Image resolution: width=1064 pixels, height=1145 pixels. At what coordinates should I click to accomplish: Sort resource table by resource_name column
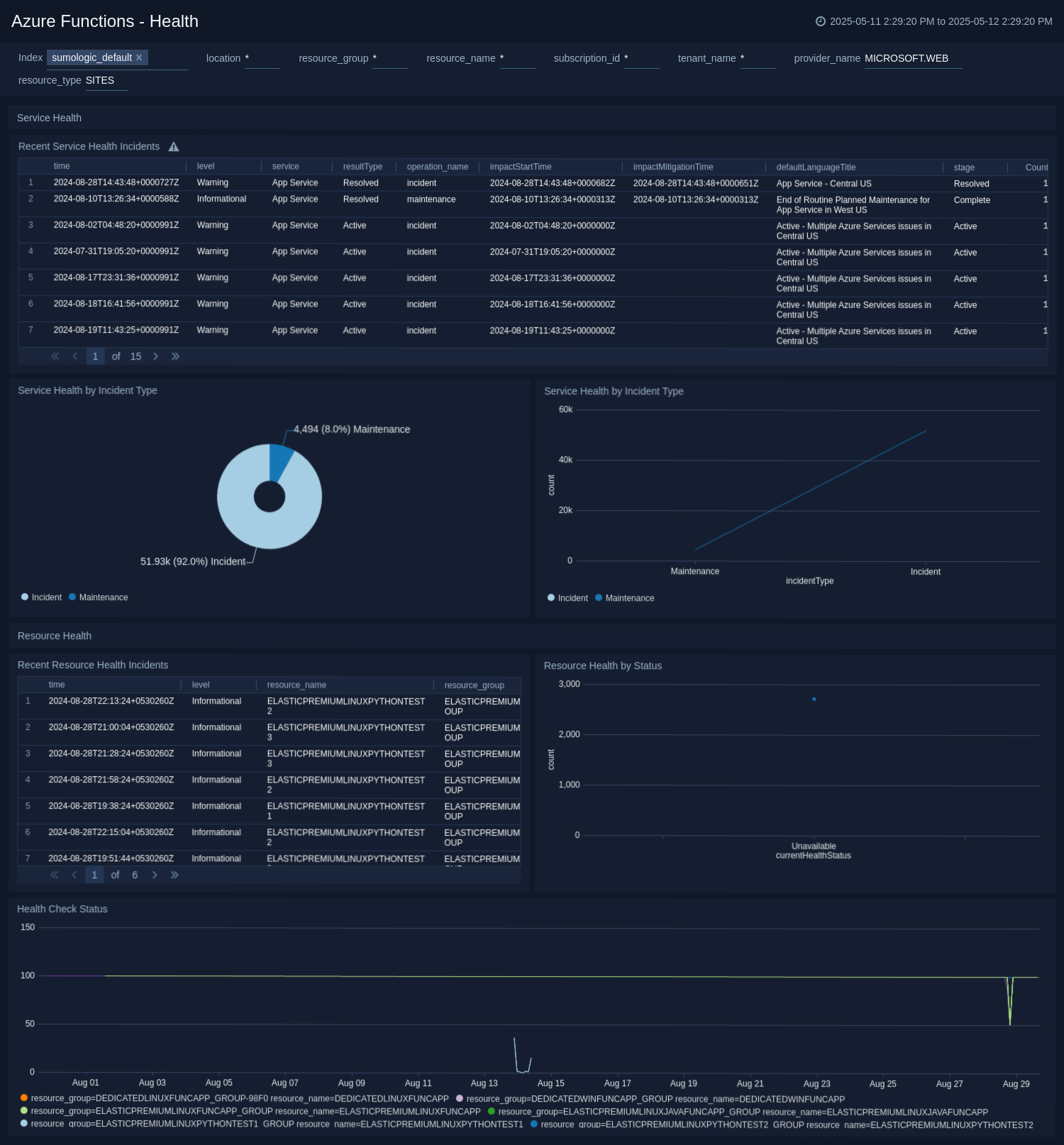[x=297, y=685]
